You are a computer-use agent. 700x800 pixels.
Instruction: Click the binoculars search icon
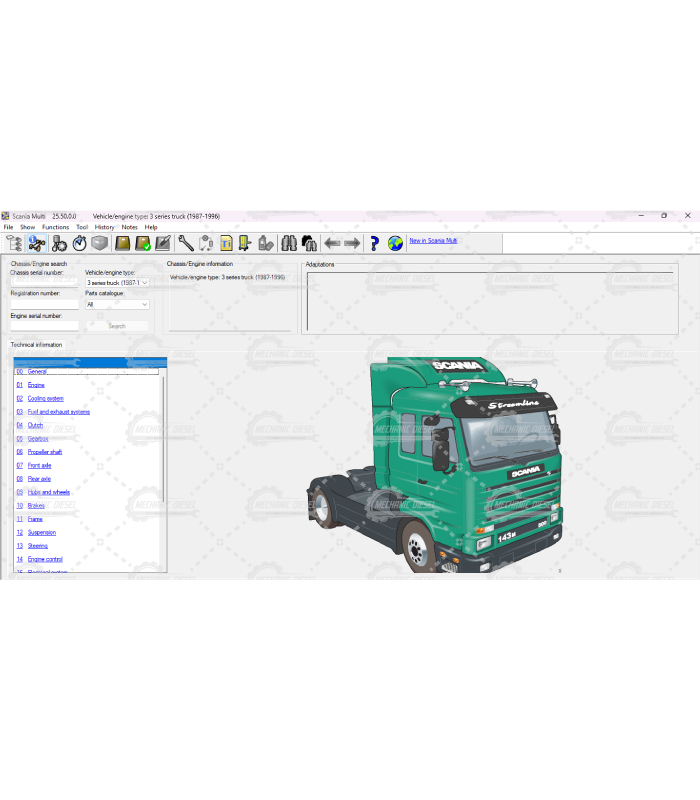click(288, 243)
